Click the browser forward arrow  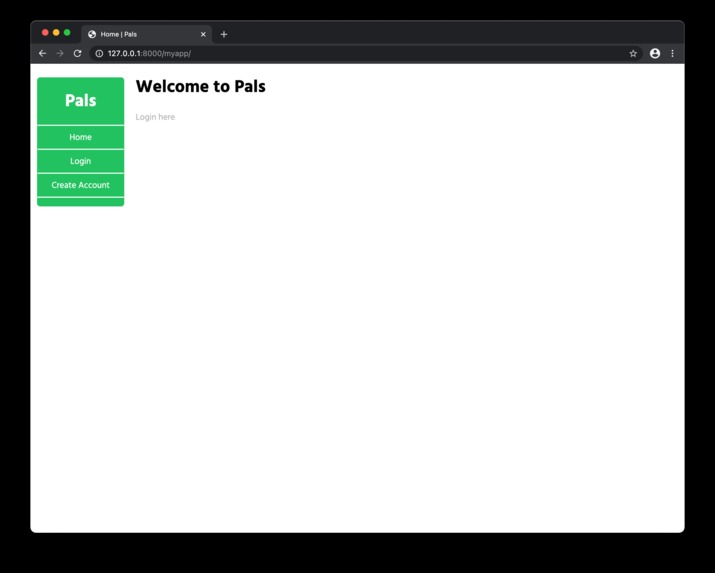click(60, 53)
